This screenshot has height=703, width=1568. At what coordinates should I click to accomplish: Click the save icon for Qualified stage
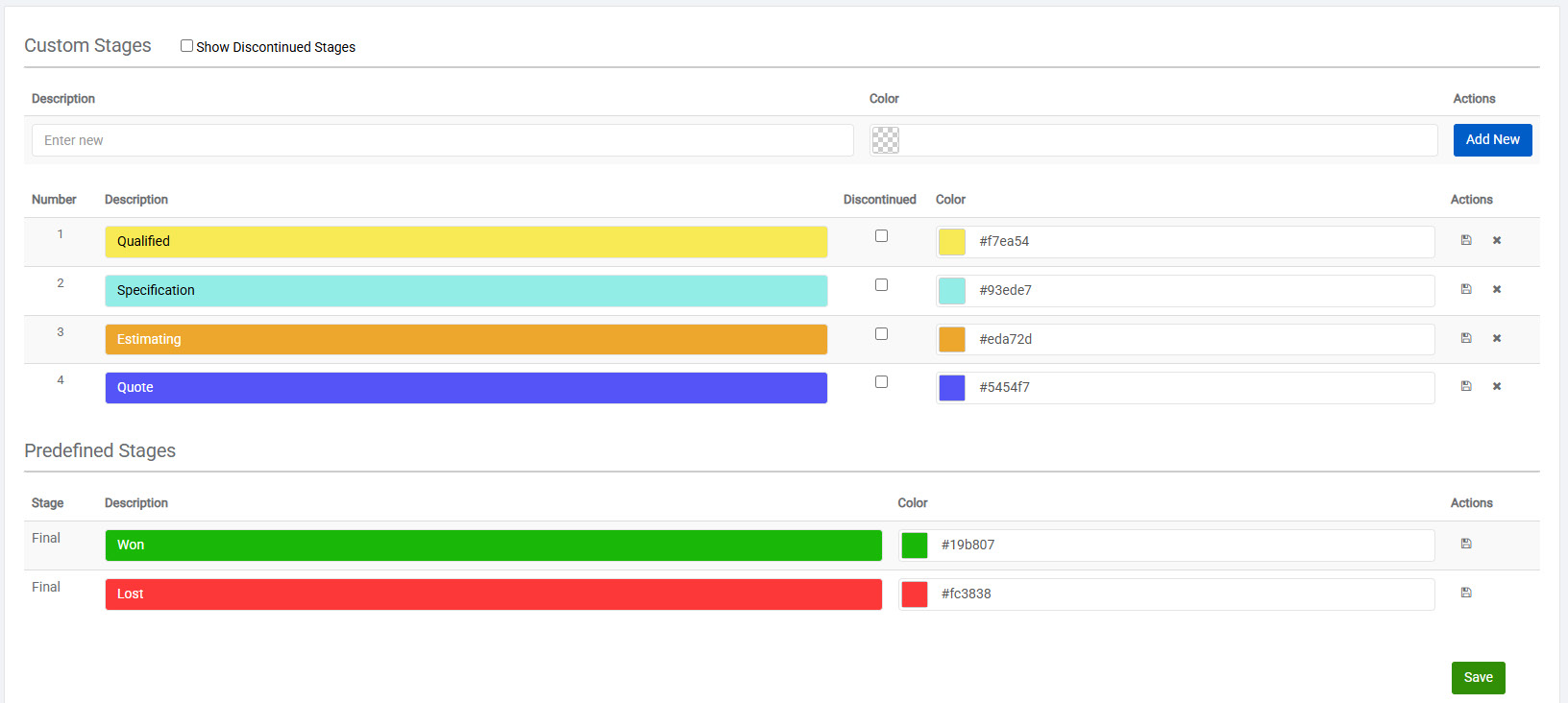(1466, 240)
